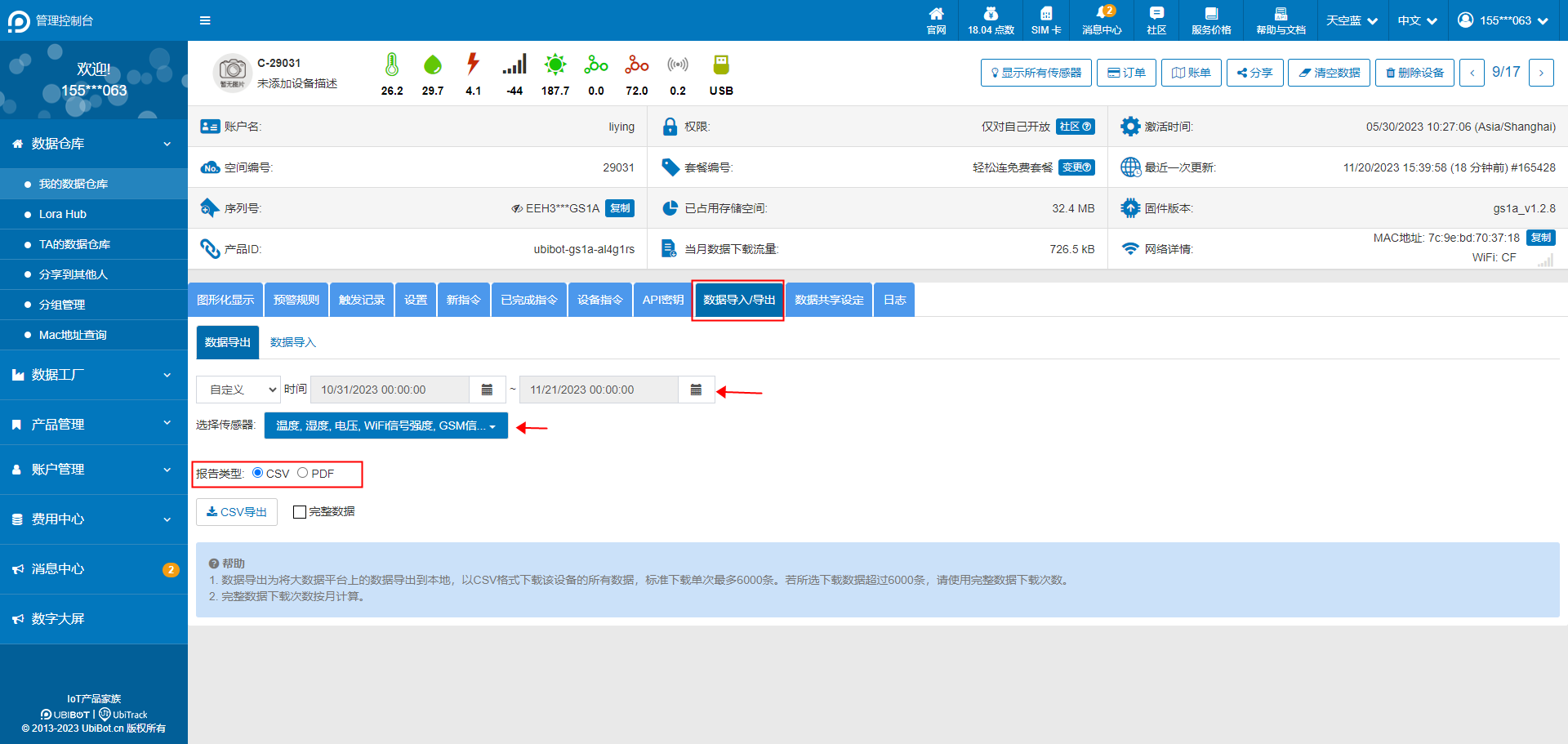Open Mac地址查询 in sidebar
The width and height of the screenshot is (1568, 744).
pos(94,335)
